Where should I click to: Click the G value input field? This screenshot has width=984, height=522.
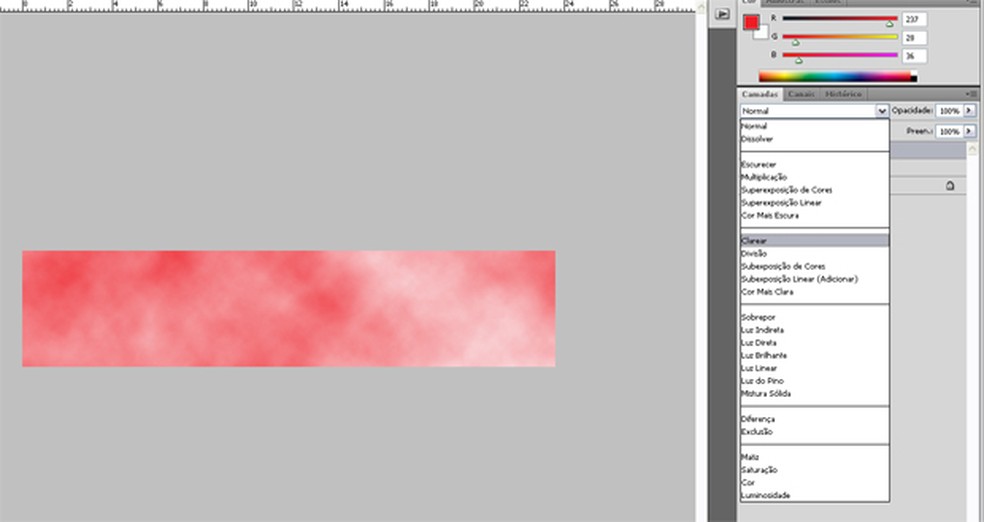(914, 38)
